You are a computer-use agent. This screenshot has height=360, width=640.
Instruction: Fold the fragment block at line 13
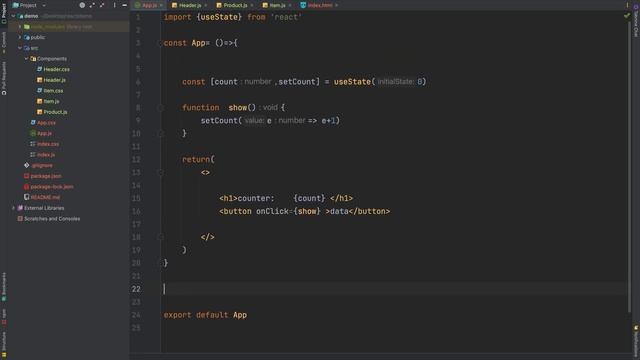click(x=160, y=173)
